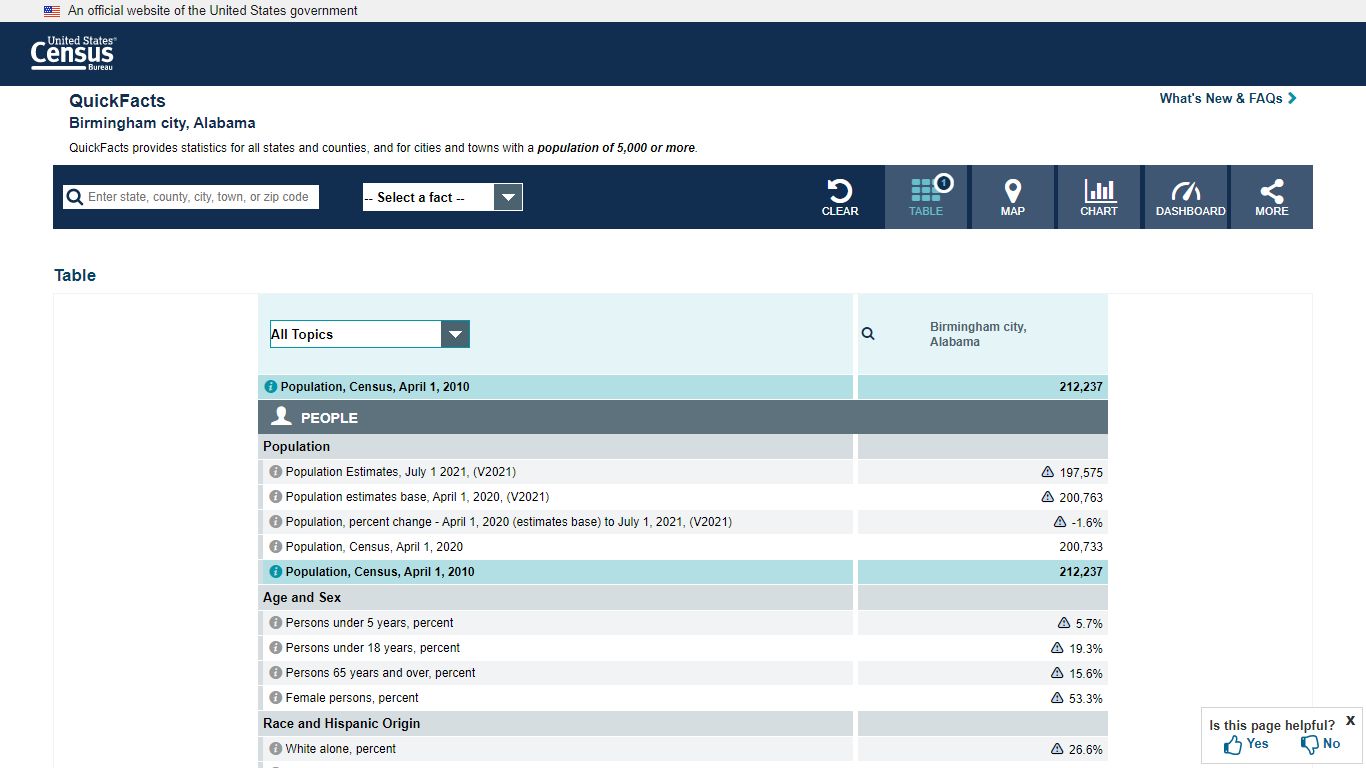The height and width of the screenshot is (768, 1366).
Task: Click warning triangle next to 19.3%
Action: [1057, 648]
